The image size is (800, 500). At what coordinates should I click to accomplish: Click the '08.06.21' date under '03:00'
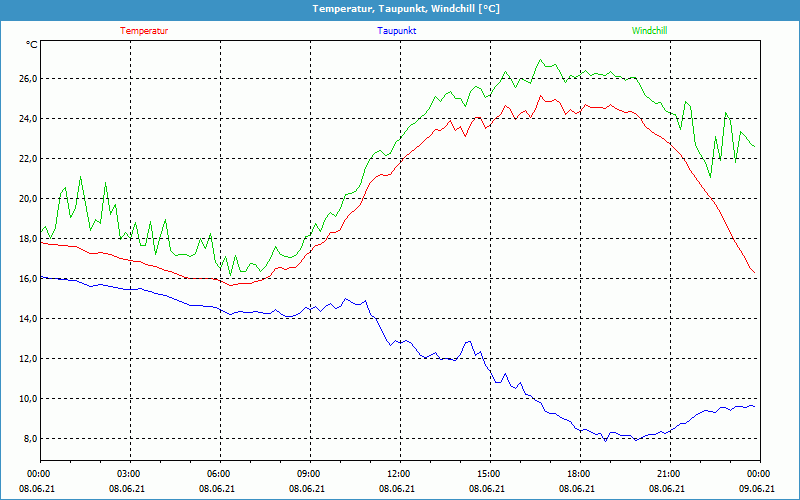click(x=127, y=489)
